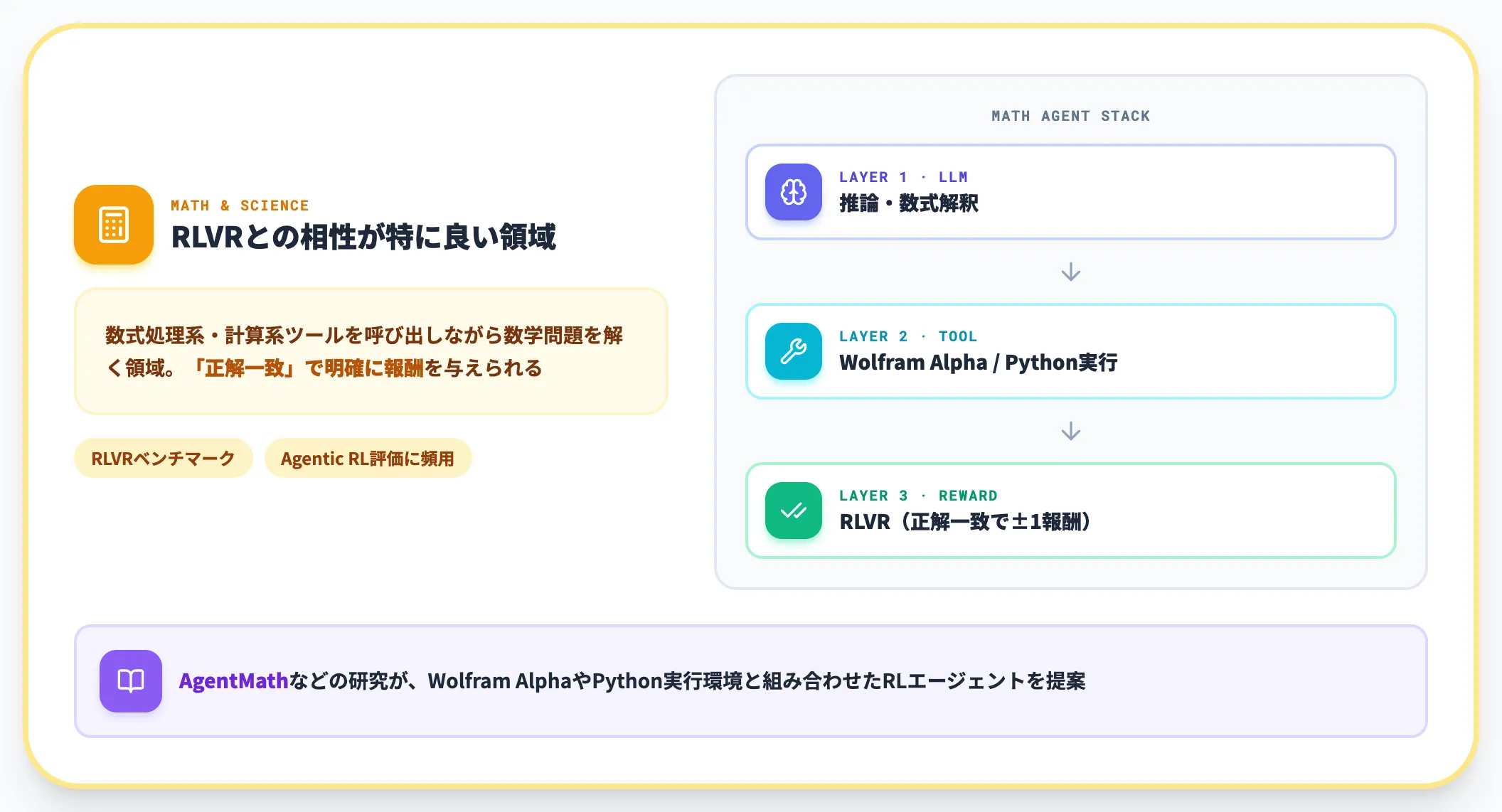Viewport: 1502px width, 812px height.
Task: Click the purple open-book icon
Action: tap(131, 681)
